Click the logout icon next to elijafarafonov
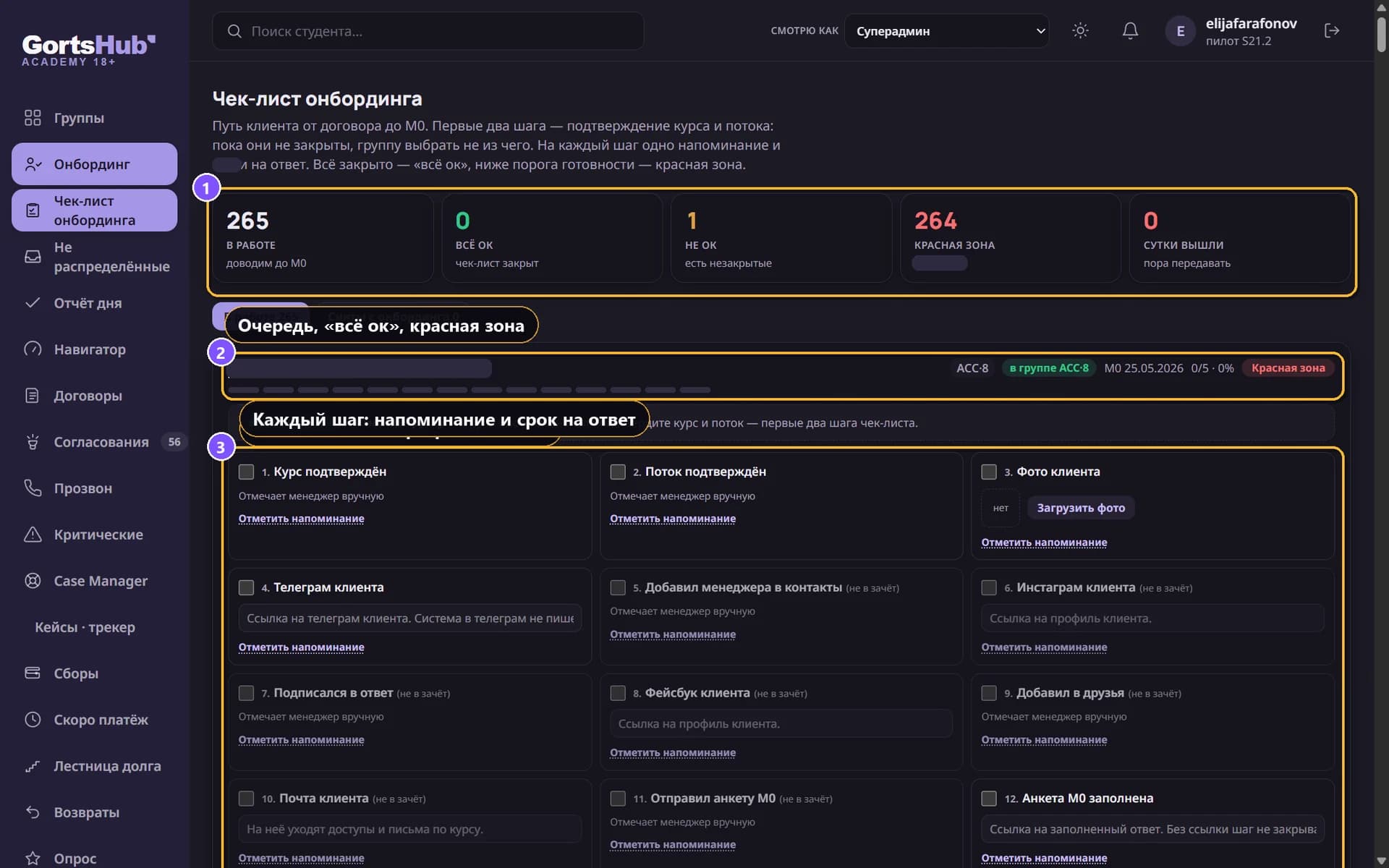The height and width of the screenshot is (868, 1389). coord(1332,30)
